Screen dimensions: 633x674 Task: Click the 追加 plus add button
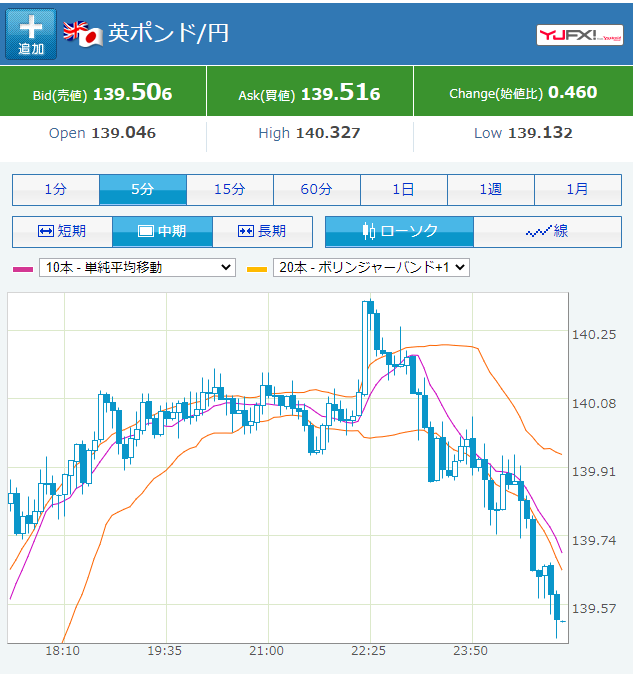(x=31, y=34)
